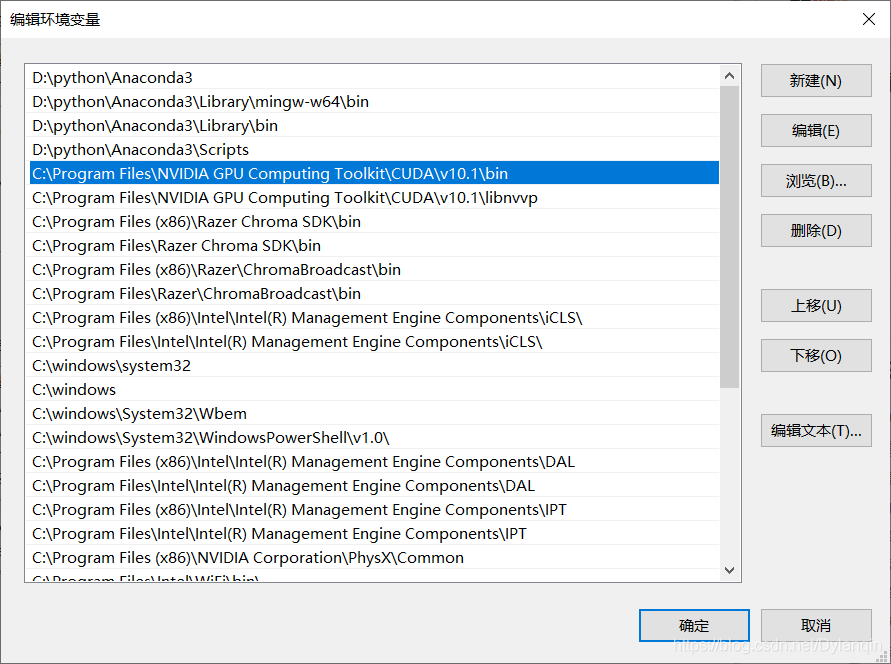Click the list's vertical scrollbar thumb
The height and width of the screenshot is (664, 891).
click(x=730, y=235)
